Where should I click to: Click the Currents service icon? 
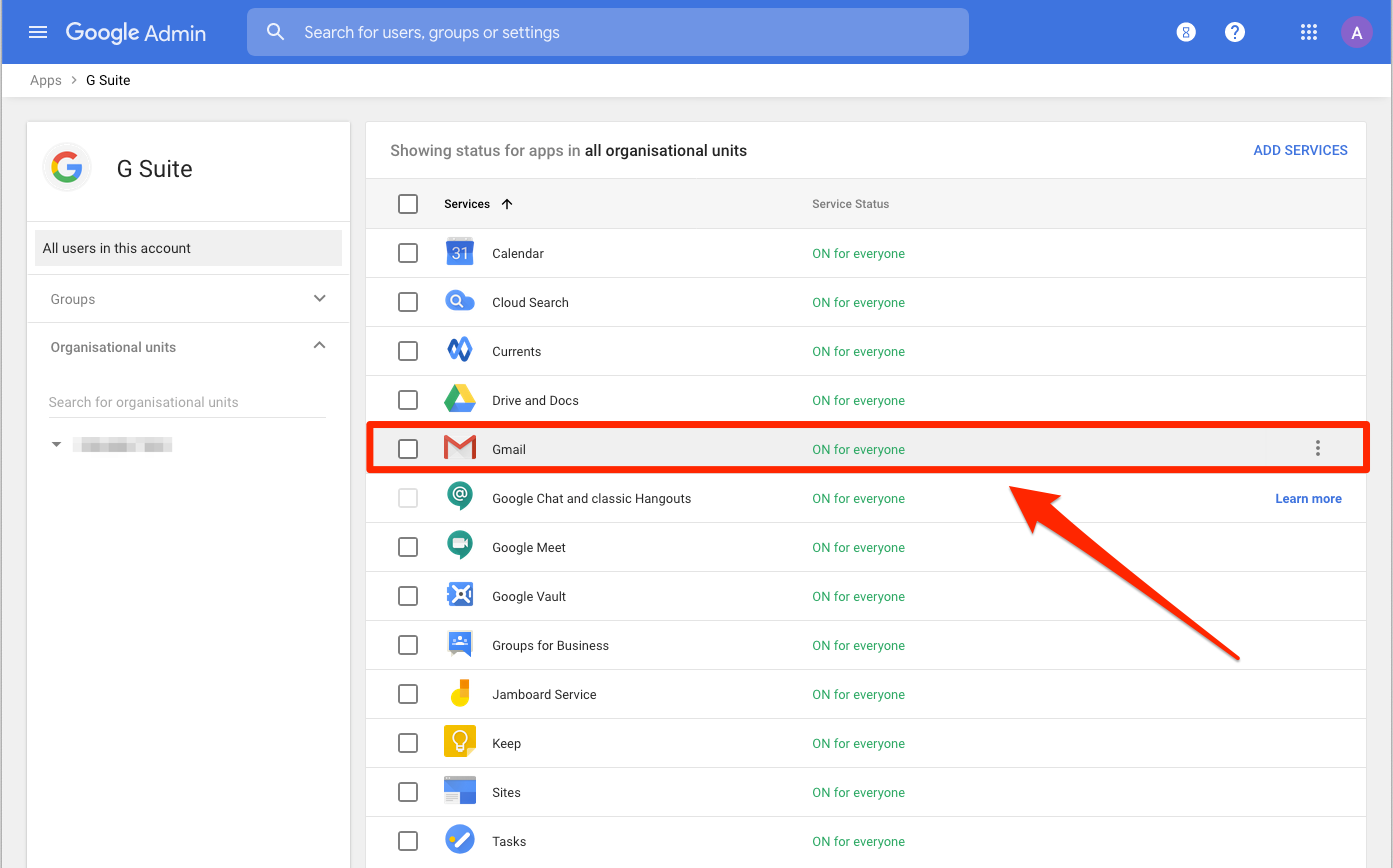point(460,351)
